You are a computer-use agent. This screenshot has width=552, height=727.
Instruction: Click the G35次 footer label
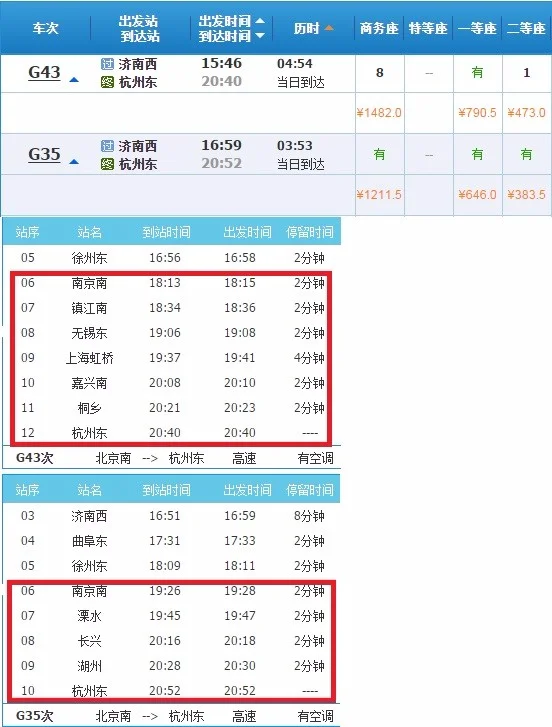(35, 716)
